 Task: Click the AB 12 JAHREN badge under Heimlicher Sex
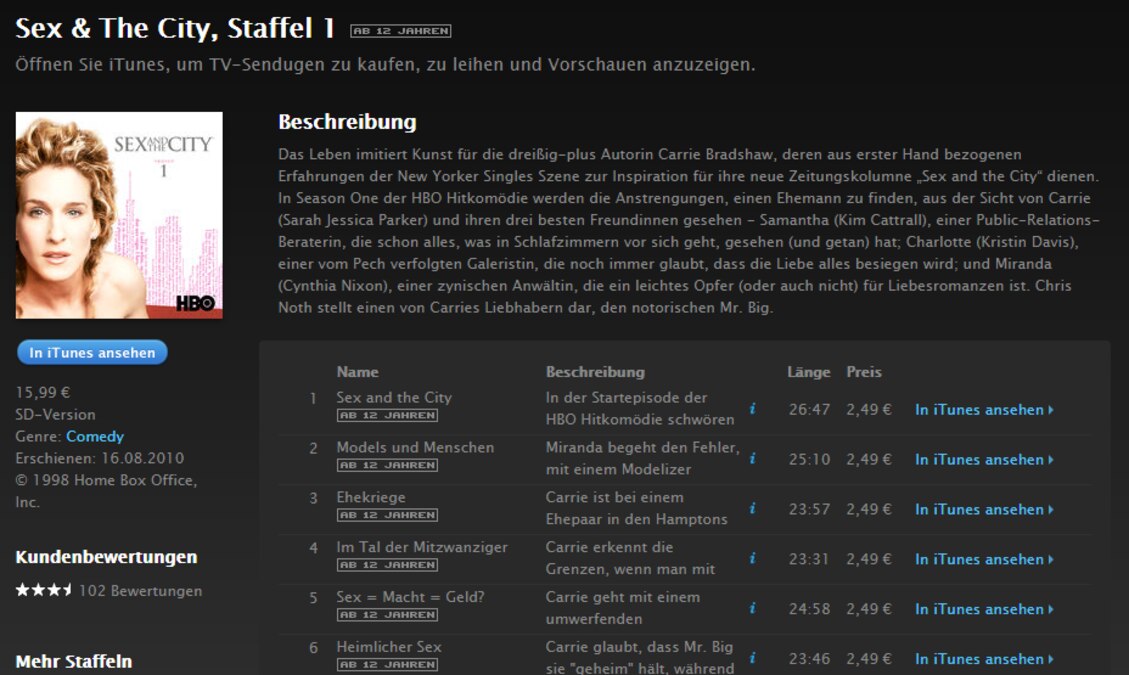click(387, 664)
